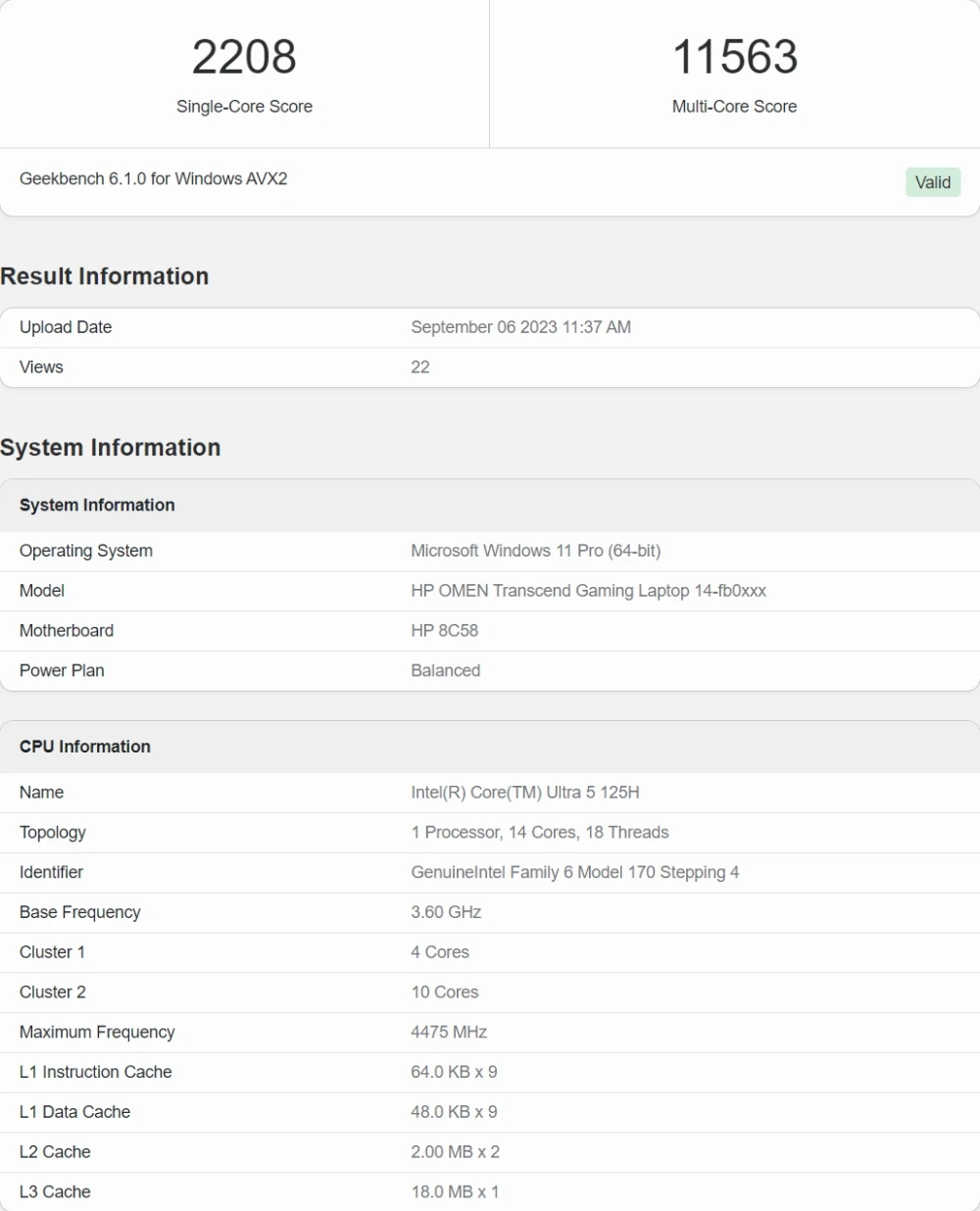The height and width of the screenshot is (1211, 980).
Task: Click the 4475 MHz maximum frequency value
Action: pos(449,1033)
